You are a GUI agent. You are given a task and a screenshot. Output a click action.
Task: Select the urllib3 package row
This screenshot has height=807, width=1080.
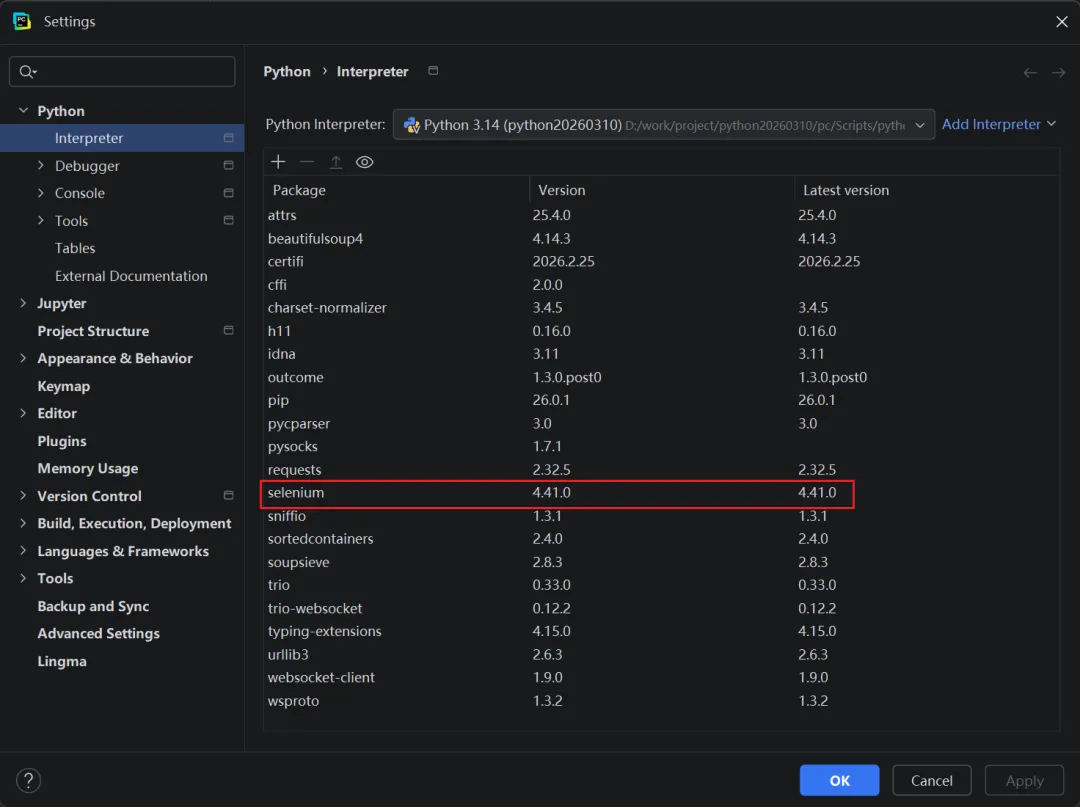[661, 654]
